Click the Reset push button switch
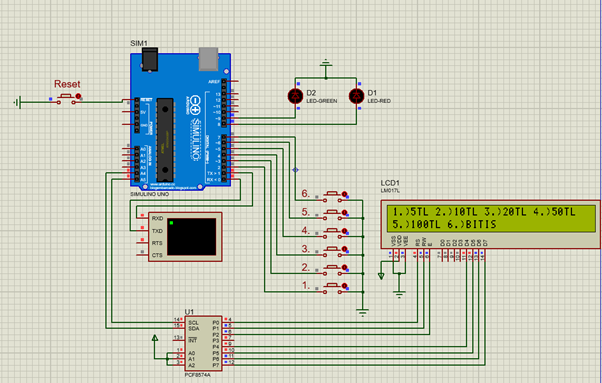The width and height of the screenshot is (602, 383). (66, 98)
